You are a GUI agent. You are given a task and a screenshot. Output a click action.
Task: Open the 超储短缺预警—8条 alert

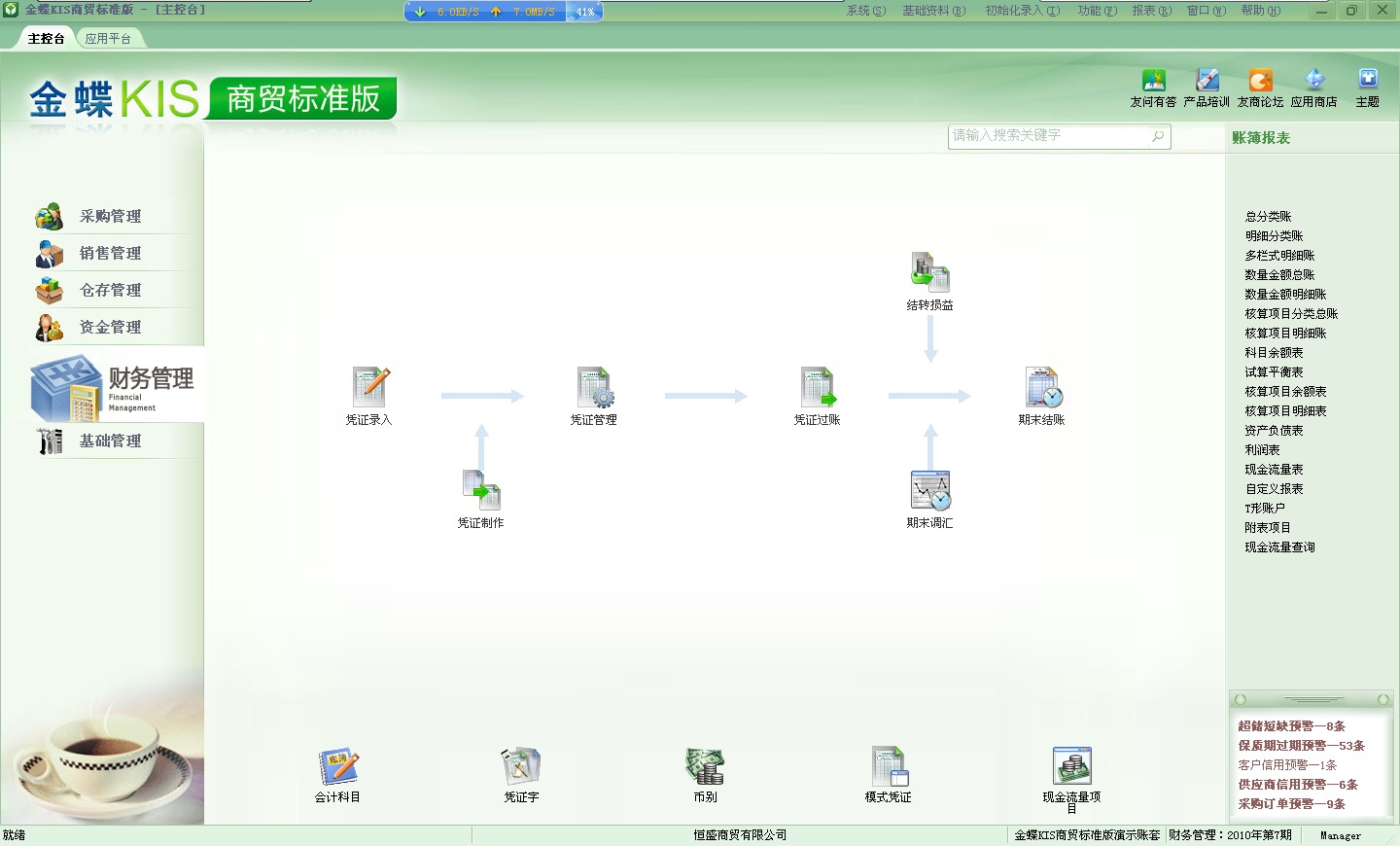(x=1291, y=726)
